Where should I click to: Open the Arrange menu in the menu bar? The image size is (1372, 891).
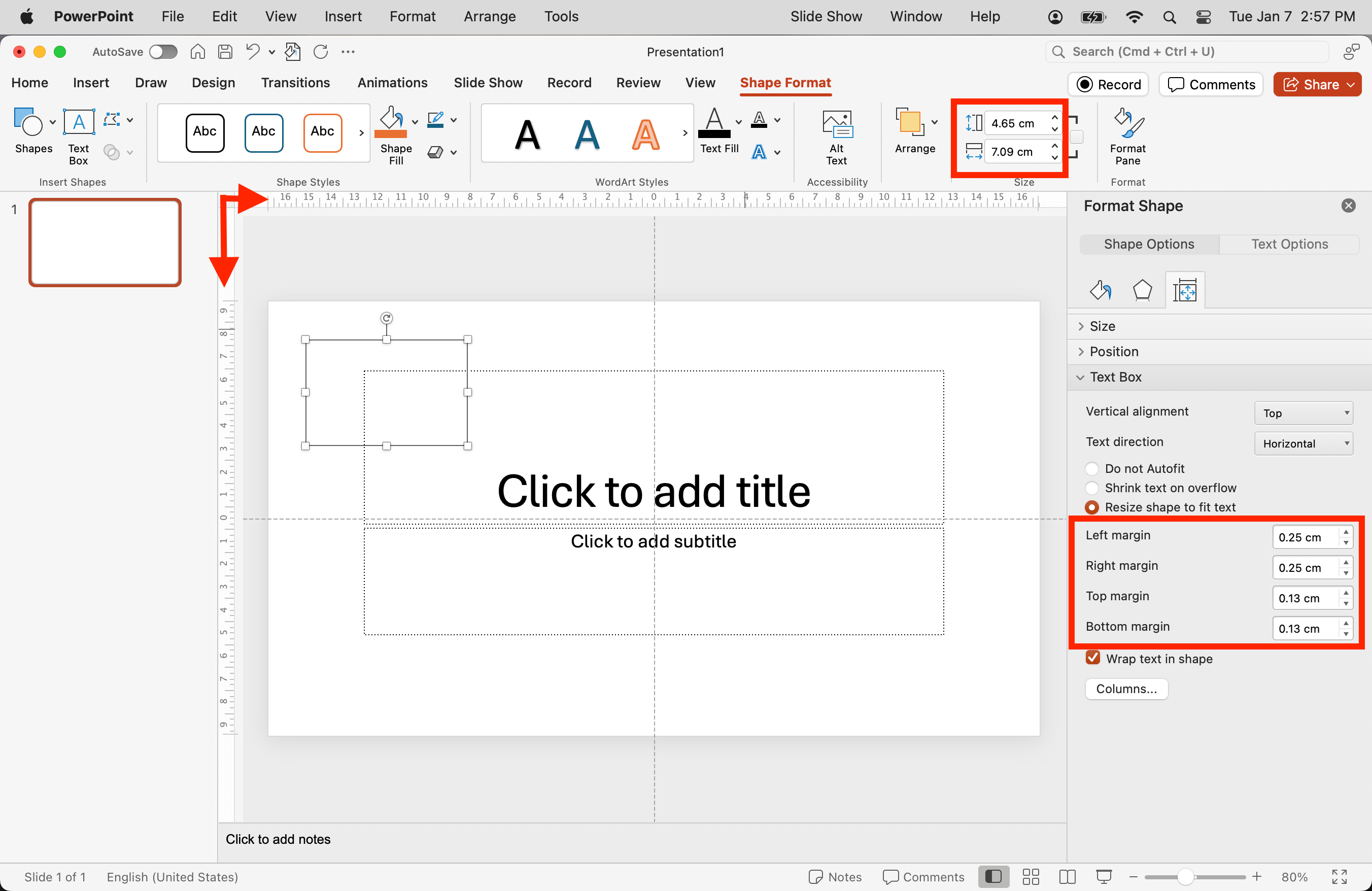[490, 16]
